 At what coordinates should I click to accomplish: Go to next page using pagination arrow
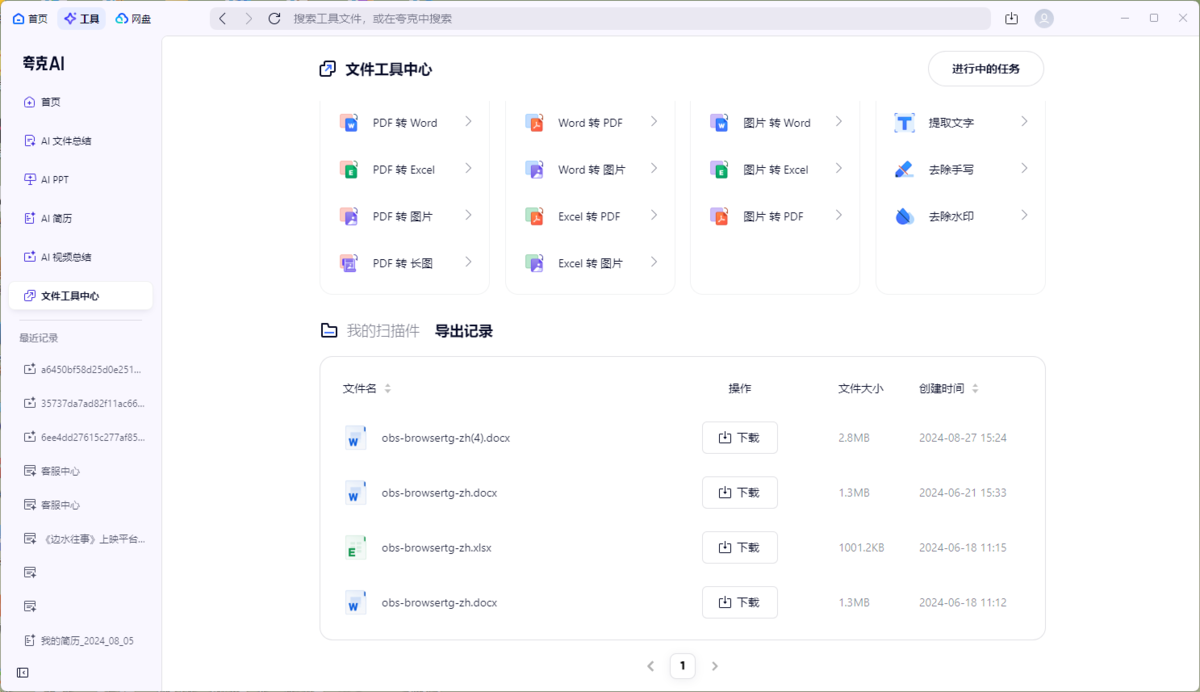(x=714, y=666)
